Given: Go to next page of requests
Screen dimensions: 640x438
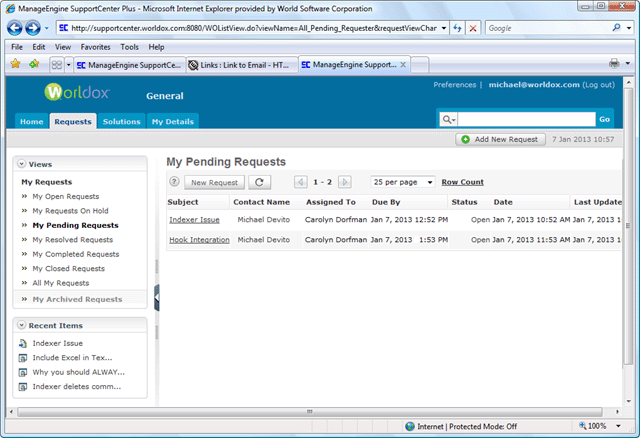Looking at the screenshot, I should tap(345, 182).
